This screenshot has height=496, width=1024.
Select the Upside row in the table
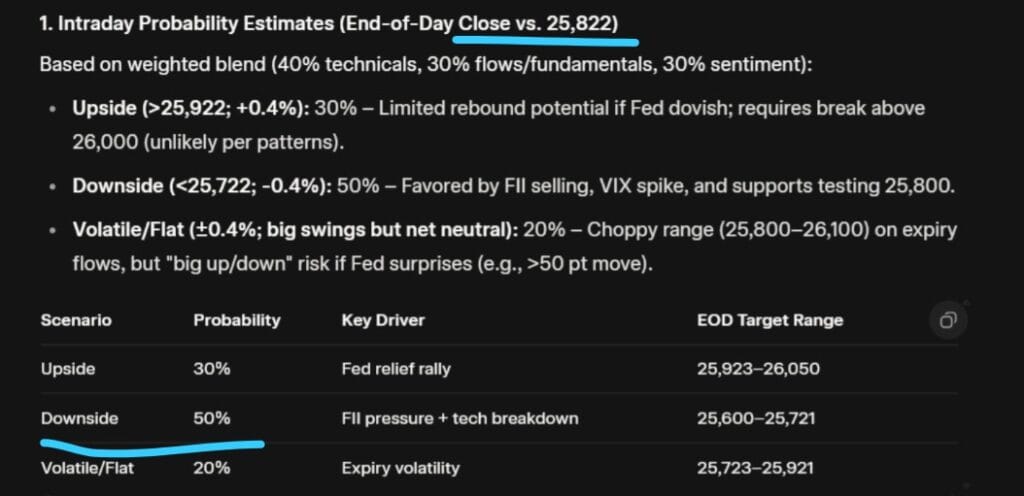pyautogui.click(x=68, y=369)
